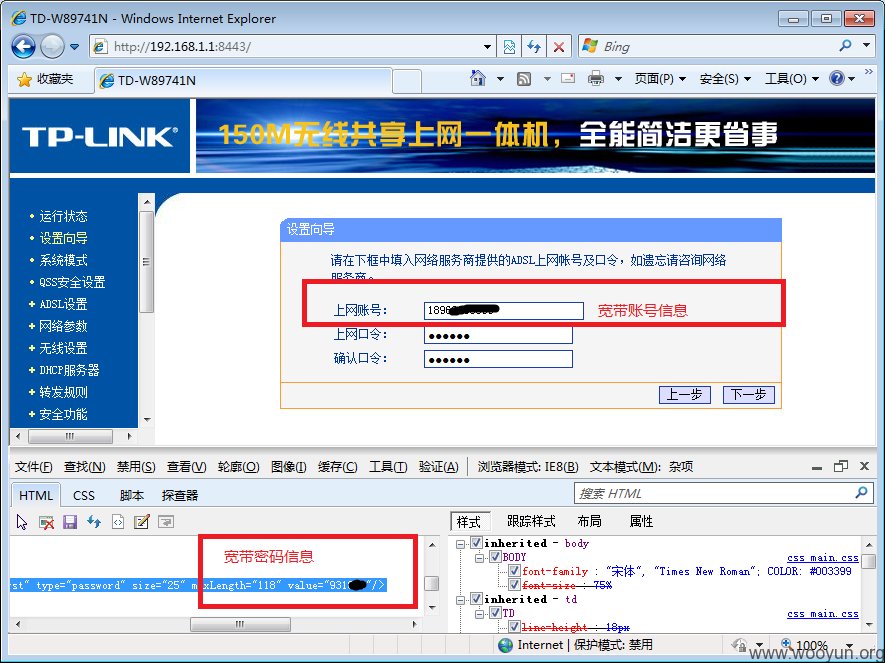Screen dimensions: 885x663
Task: Click the 上网口令 password field
Action: click(x=498, y=335)
